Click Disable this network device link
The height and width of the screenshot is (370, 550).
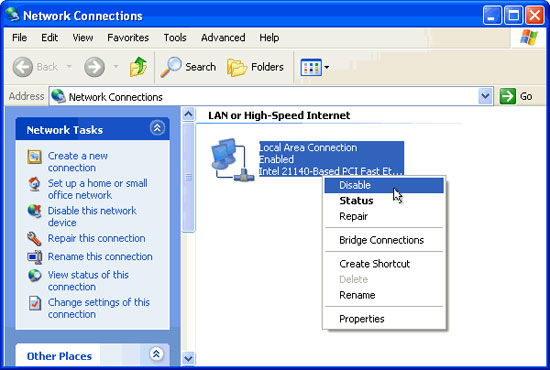pos(92,216)
